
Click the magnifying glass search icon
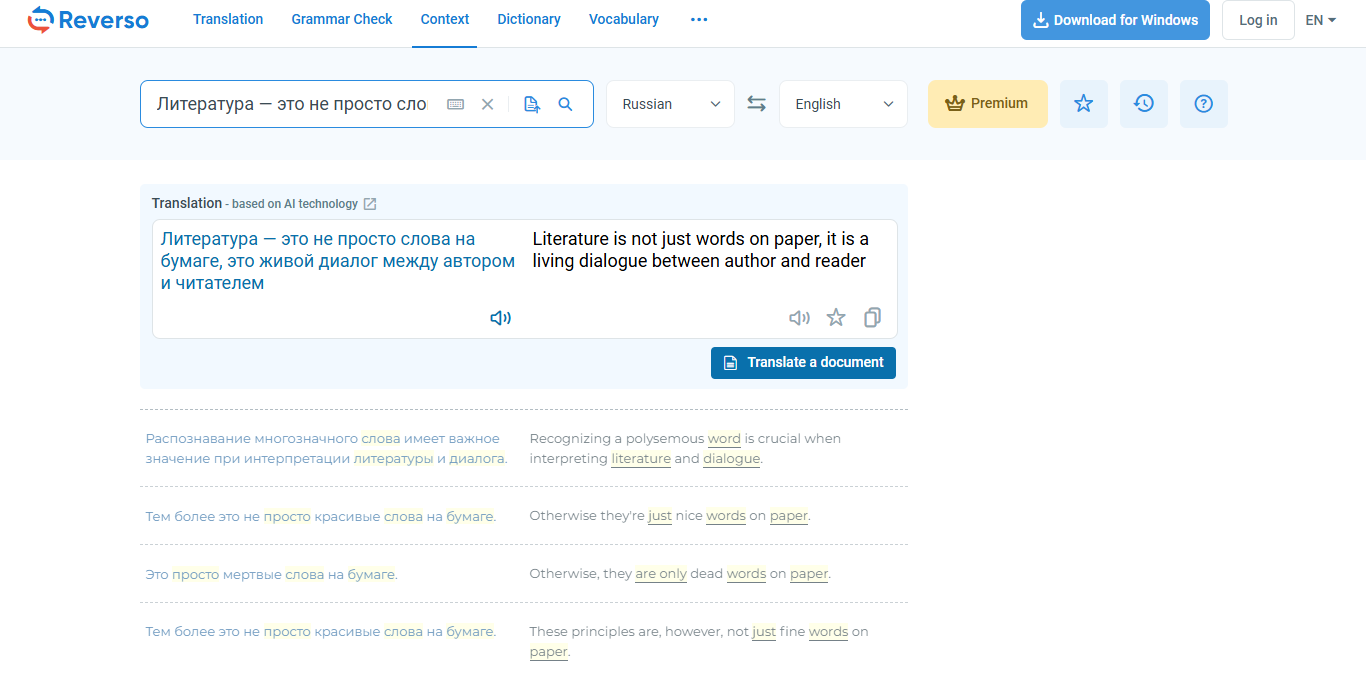(566, 104)
